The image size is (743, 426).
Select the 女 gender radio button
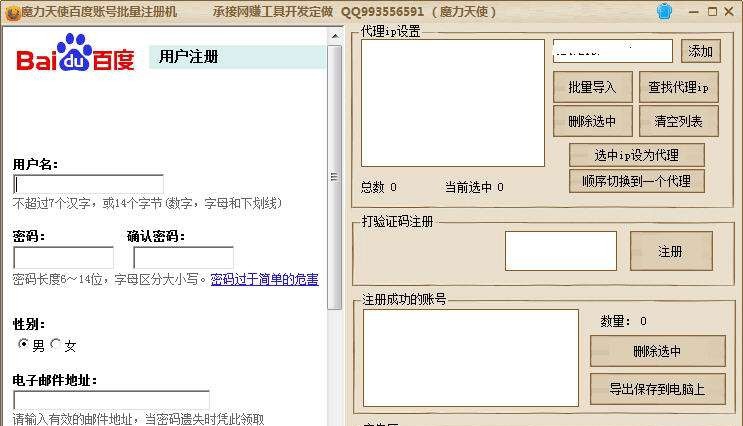55,344
